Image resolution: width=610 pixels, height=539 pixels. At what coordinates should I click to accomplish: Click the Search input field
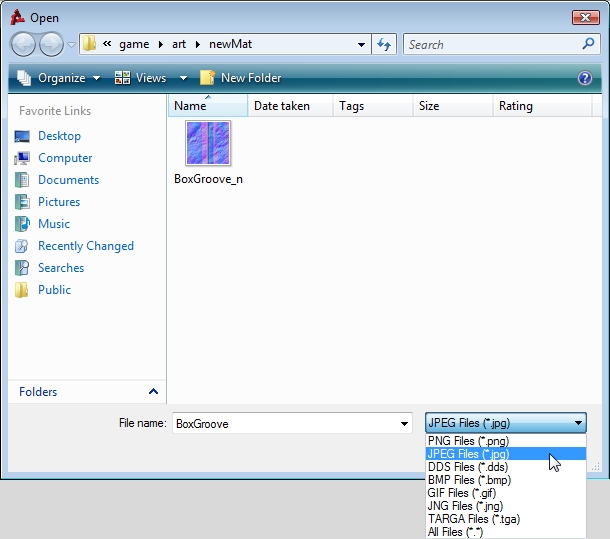coord(490,44)
